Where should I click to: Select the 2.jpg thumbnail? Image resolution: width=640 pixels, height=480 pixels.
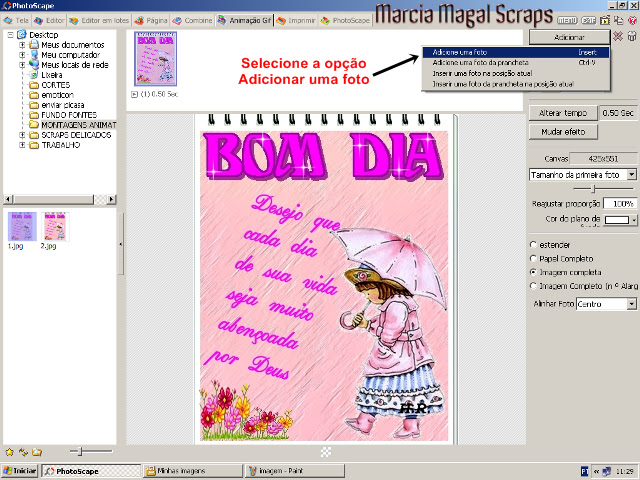coord(55,227)
